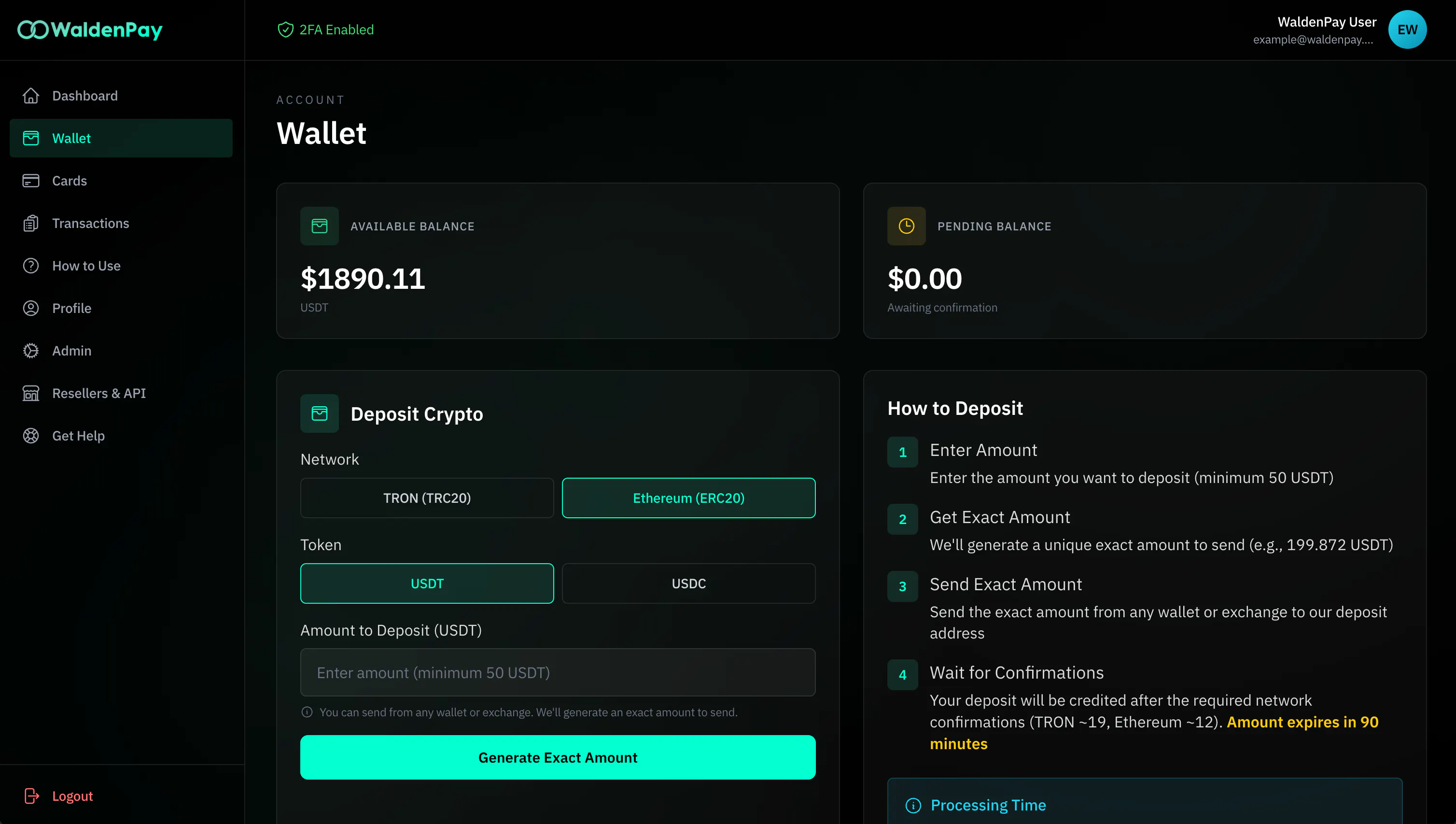Click the Get Help lifebuoy icon
The image size is (1456, 824).
[31, 435]
